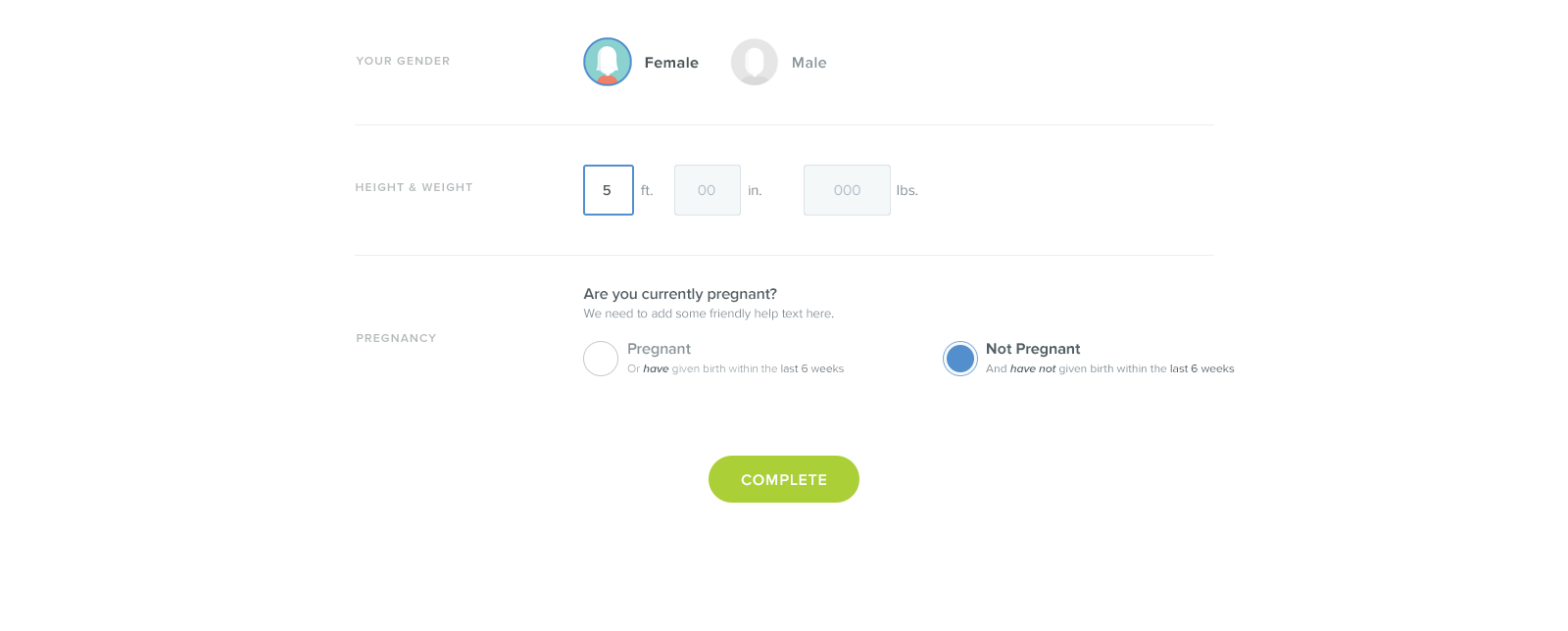The image size is (1568, 631).
Task: Click the PREGNANCY section label
Action: [396, 338]
